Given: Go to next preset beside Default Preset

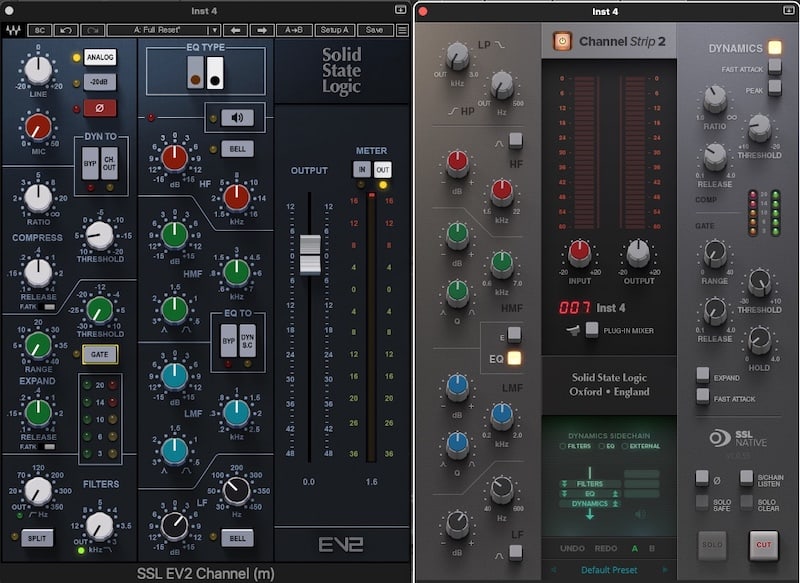Looking at the screenshot, I should coord(664,570).
